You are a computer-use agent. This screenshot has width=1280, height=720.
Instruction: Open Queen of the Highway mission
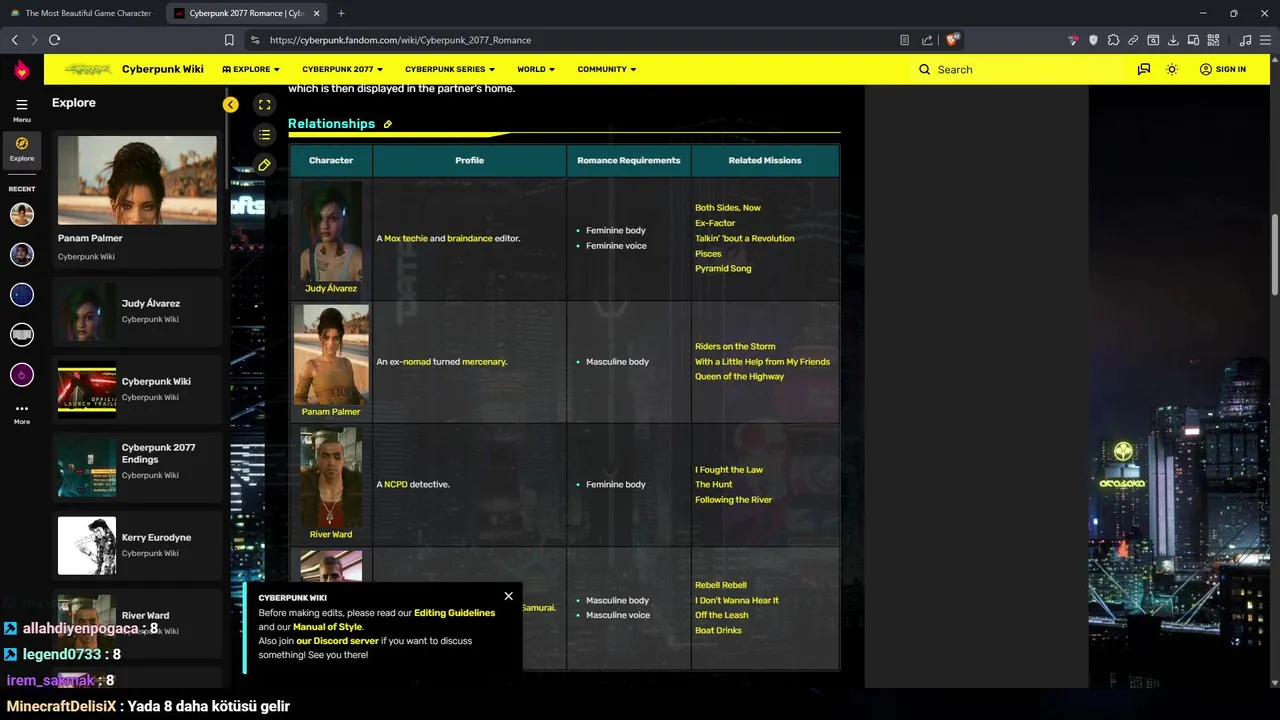[739, 376]
